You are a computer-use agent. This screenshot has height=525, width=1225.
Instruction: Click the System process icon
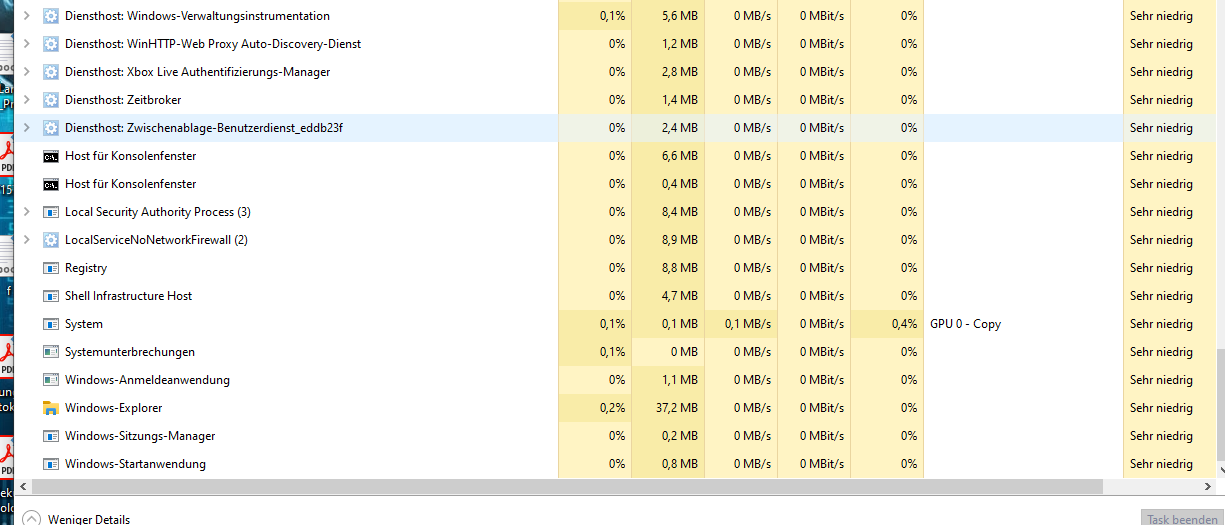51,324
